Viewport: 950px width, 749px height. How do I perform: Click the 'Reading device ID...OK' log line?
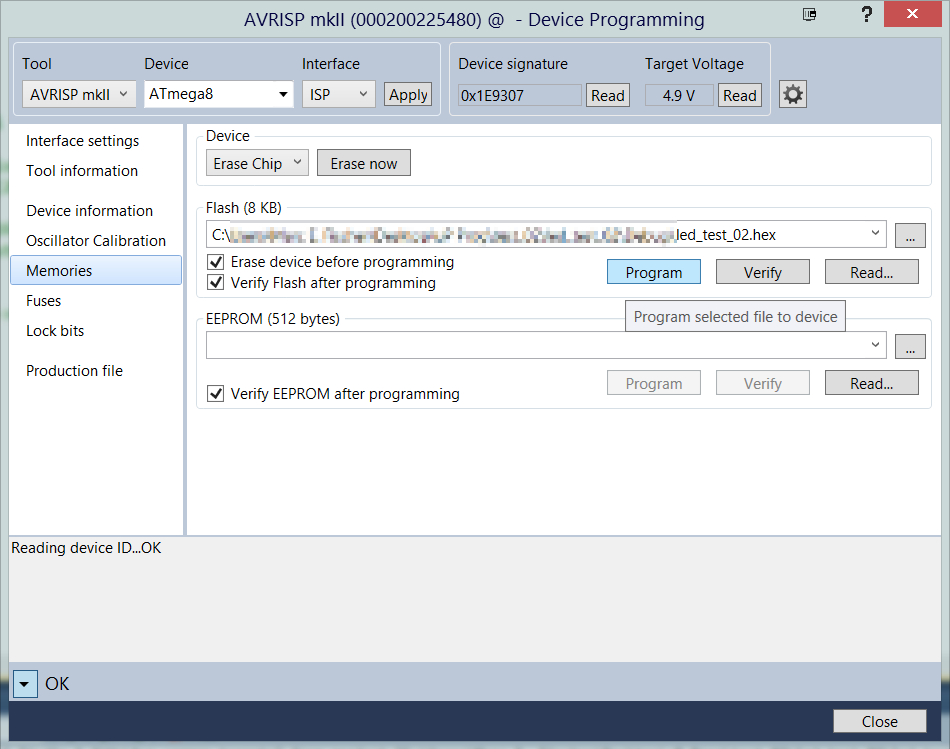click(86, 548)
